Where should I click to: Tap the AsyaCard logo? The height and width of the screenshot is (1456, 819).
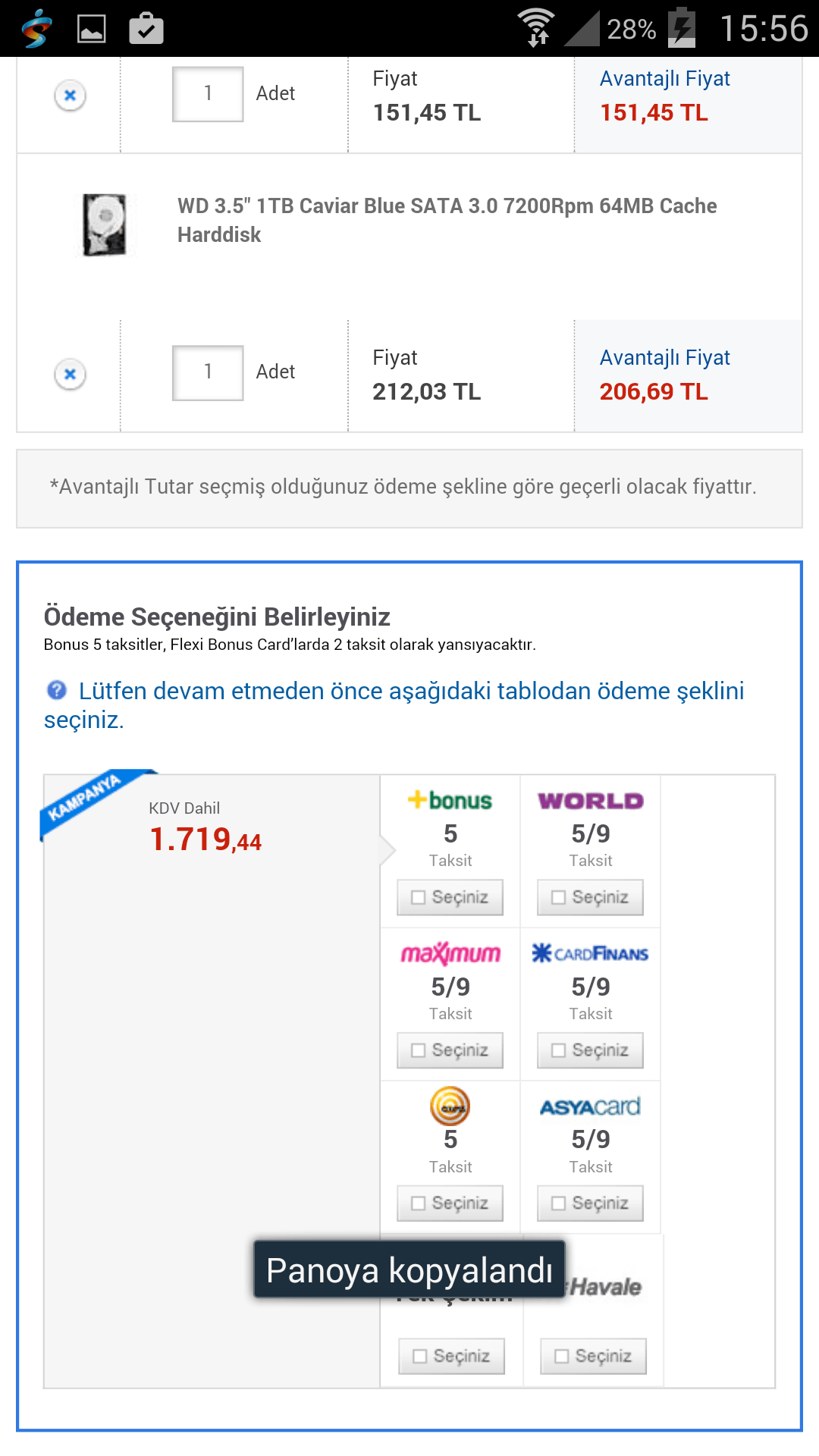point(591,1107)
